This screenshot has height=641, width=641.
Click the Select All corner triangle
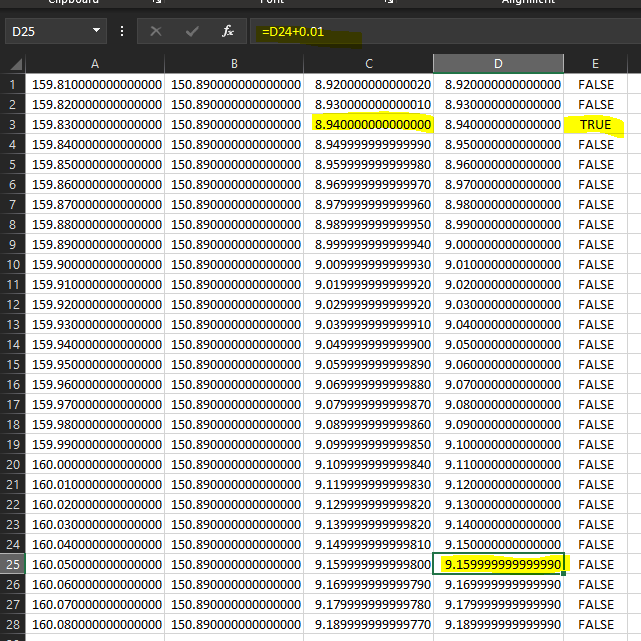[16, 64]
